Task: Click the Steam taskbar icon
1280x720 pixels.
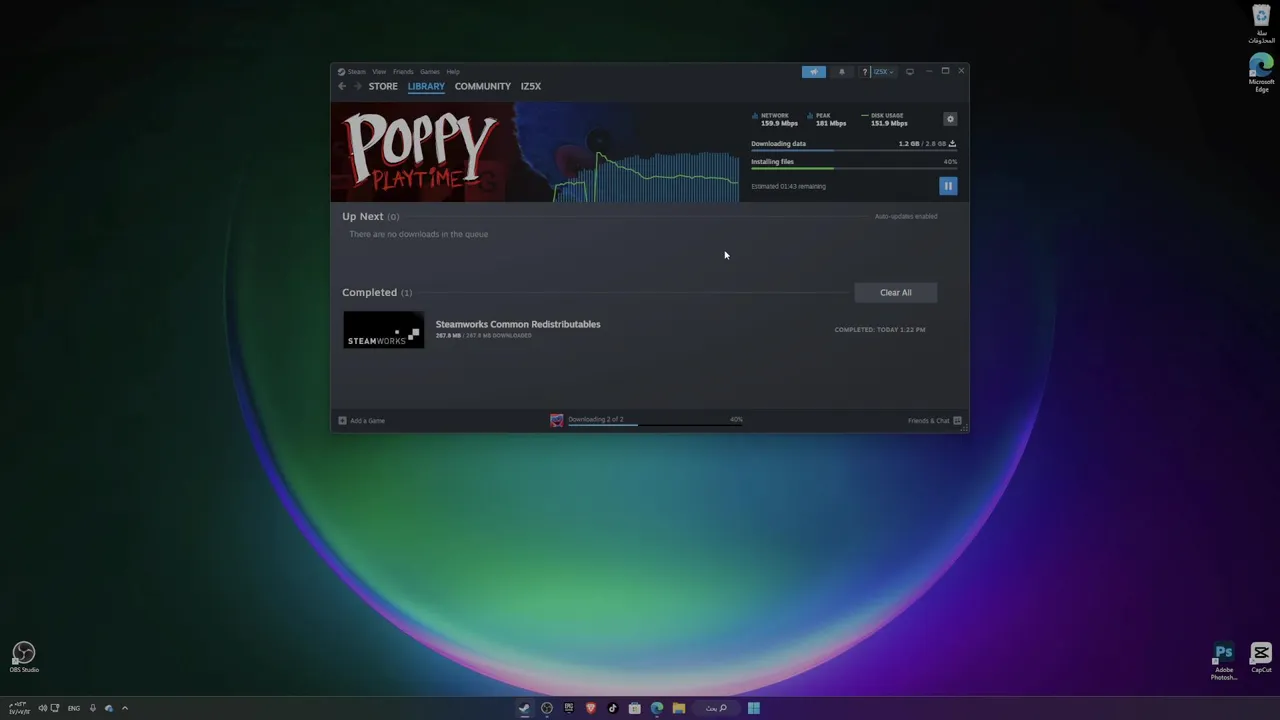Action: click(x=524, y=708)
